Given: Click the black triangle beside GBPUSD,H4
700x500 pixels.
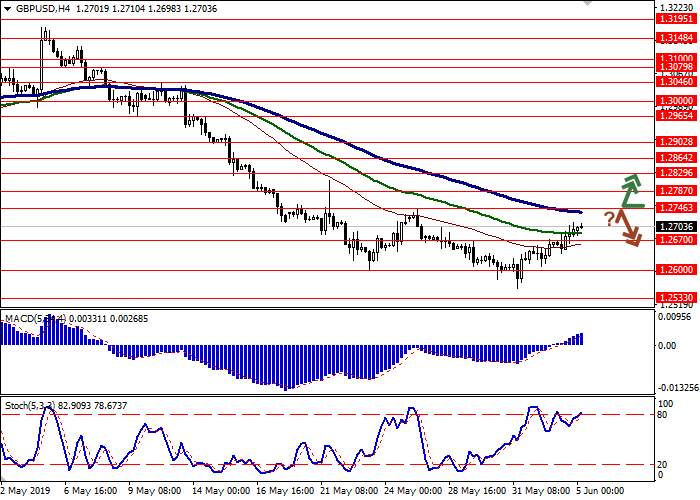Looking at the screenshot, I should point(7,8).
